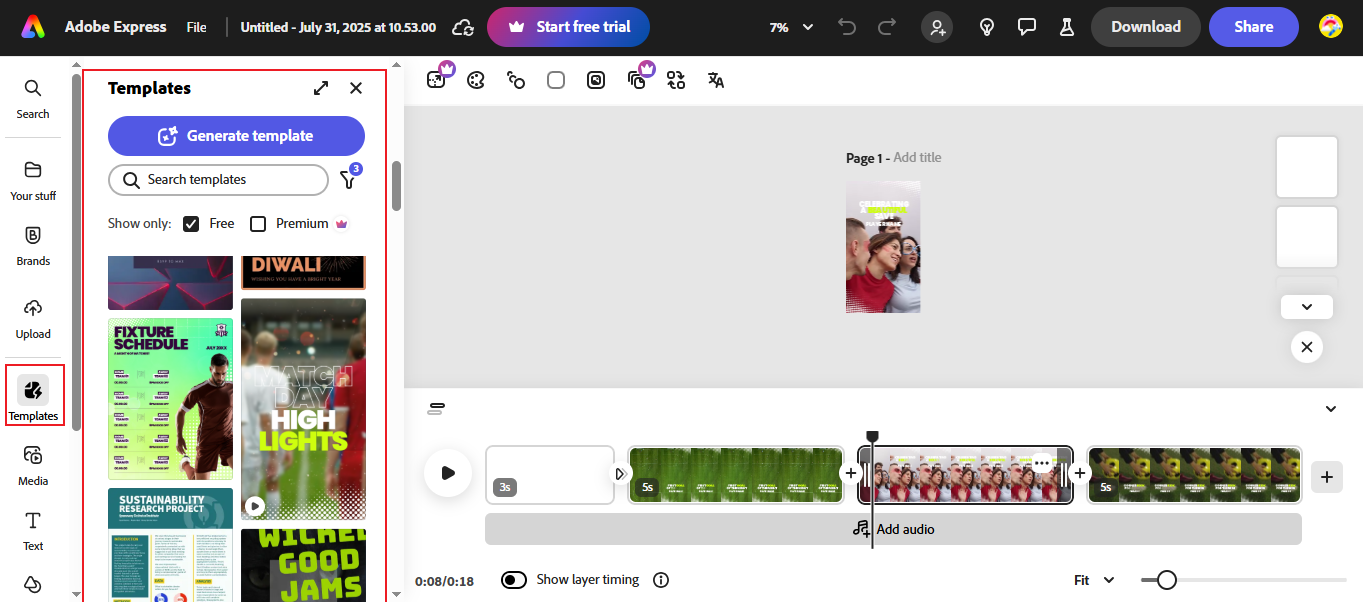Click the animation motion icon

[516, 80]
